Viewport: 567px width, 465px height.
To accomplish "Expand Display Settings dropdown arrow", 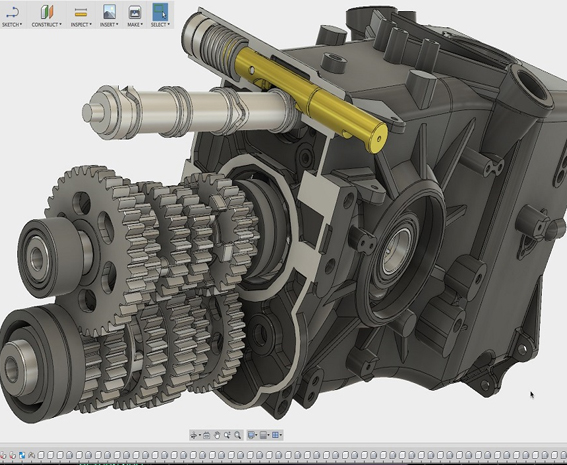I will tap(256, 435).
